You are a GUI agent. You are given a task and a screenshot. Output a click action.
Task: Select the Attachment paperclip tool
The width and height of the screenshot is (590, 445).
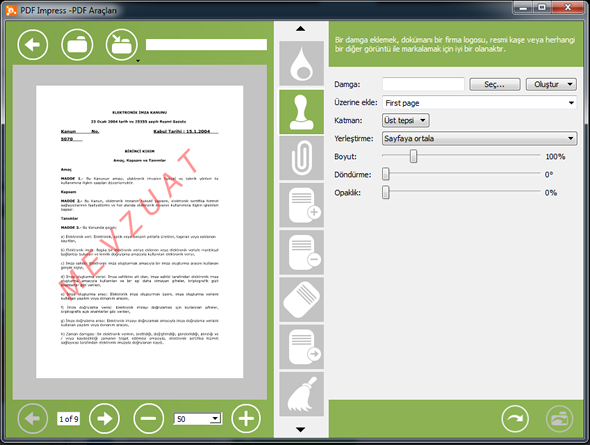(301, 158)
